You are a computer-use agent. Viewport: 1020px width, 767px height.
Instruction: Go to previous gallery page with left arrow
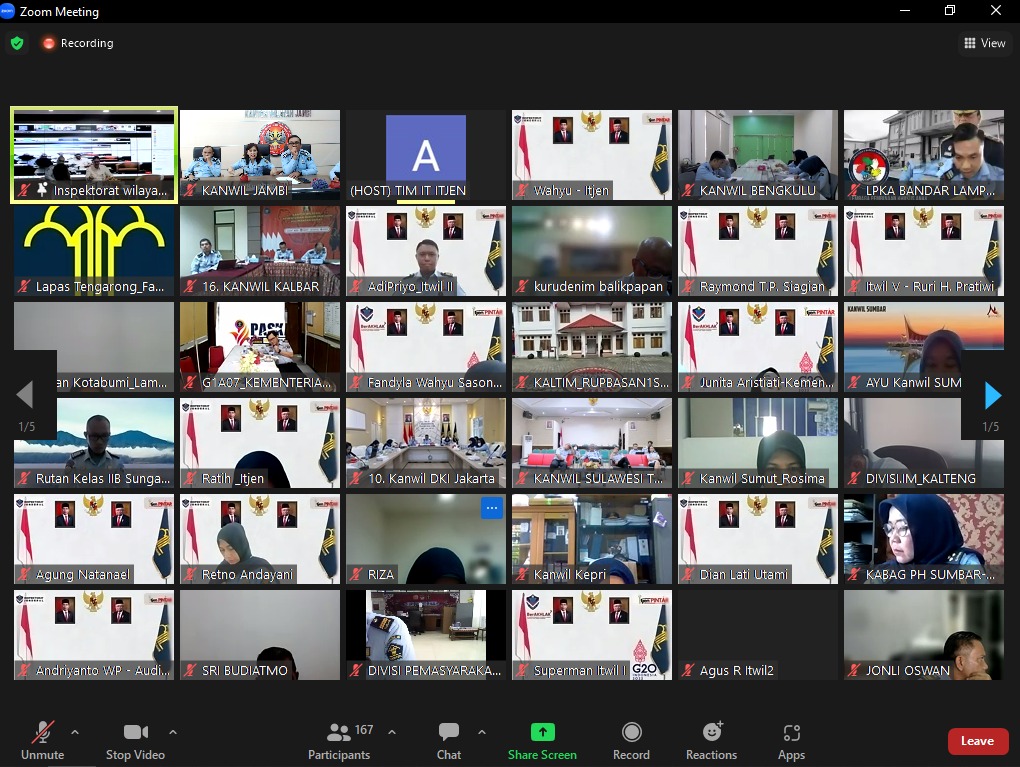point(25,396)
